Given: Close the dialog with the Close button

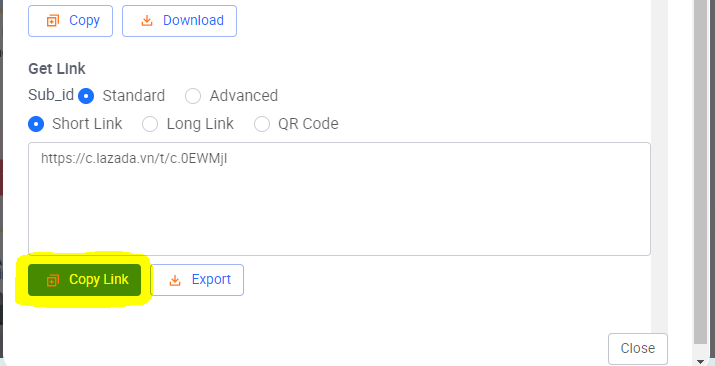Looking at the screenshot, I should coord(637,349).
